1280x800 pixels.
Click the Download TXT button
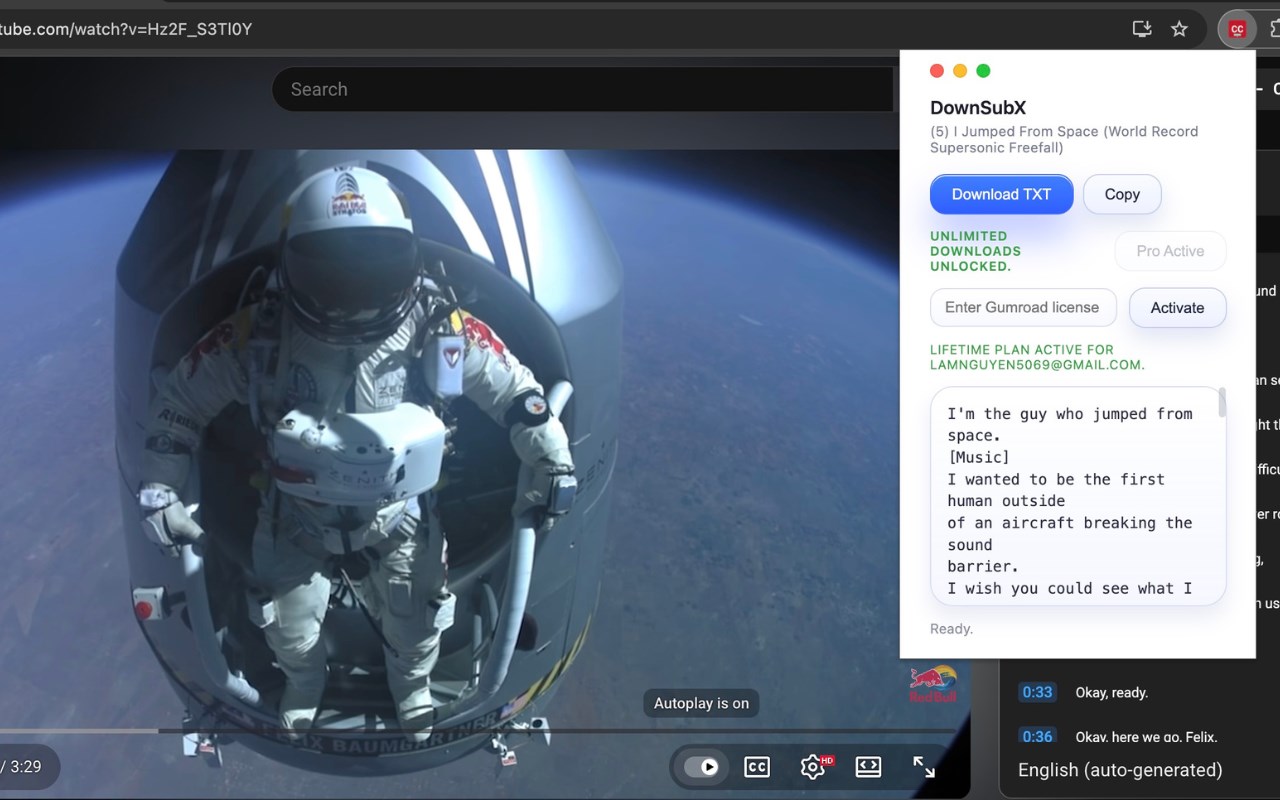tap(1001, 194)
